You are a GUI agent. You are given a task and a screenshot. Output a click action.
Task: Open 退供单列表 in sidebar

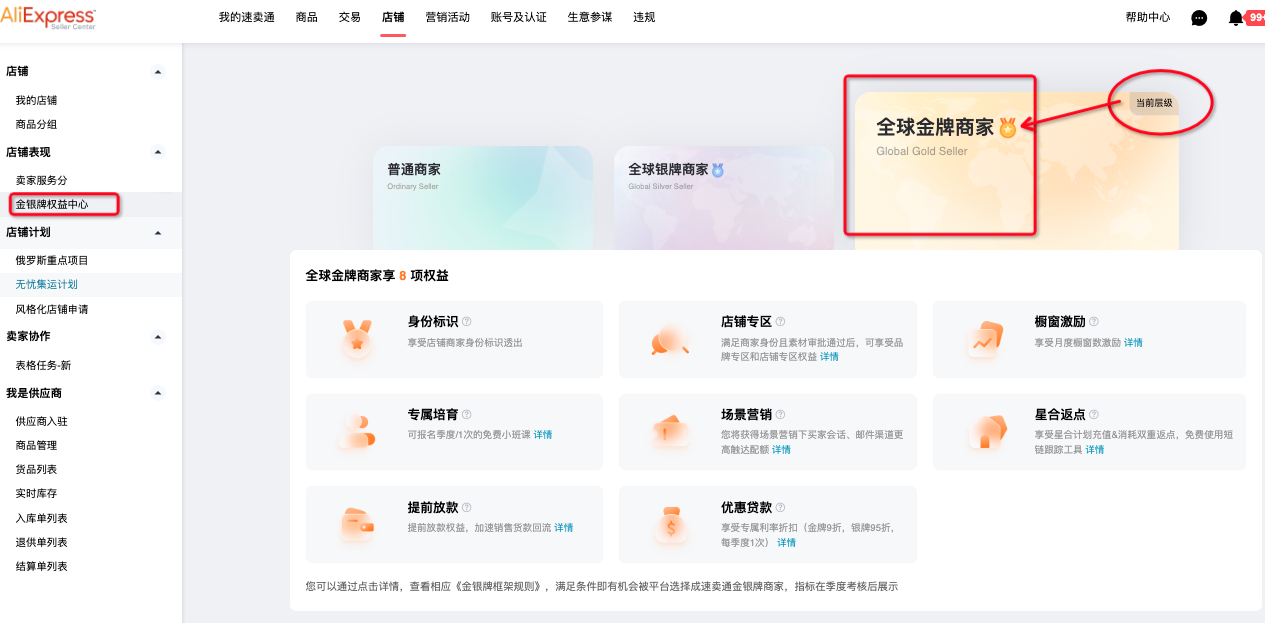(x=41, y=542)
